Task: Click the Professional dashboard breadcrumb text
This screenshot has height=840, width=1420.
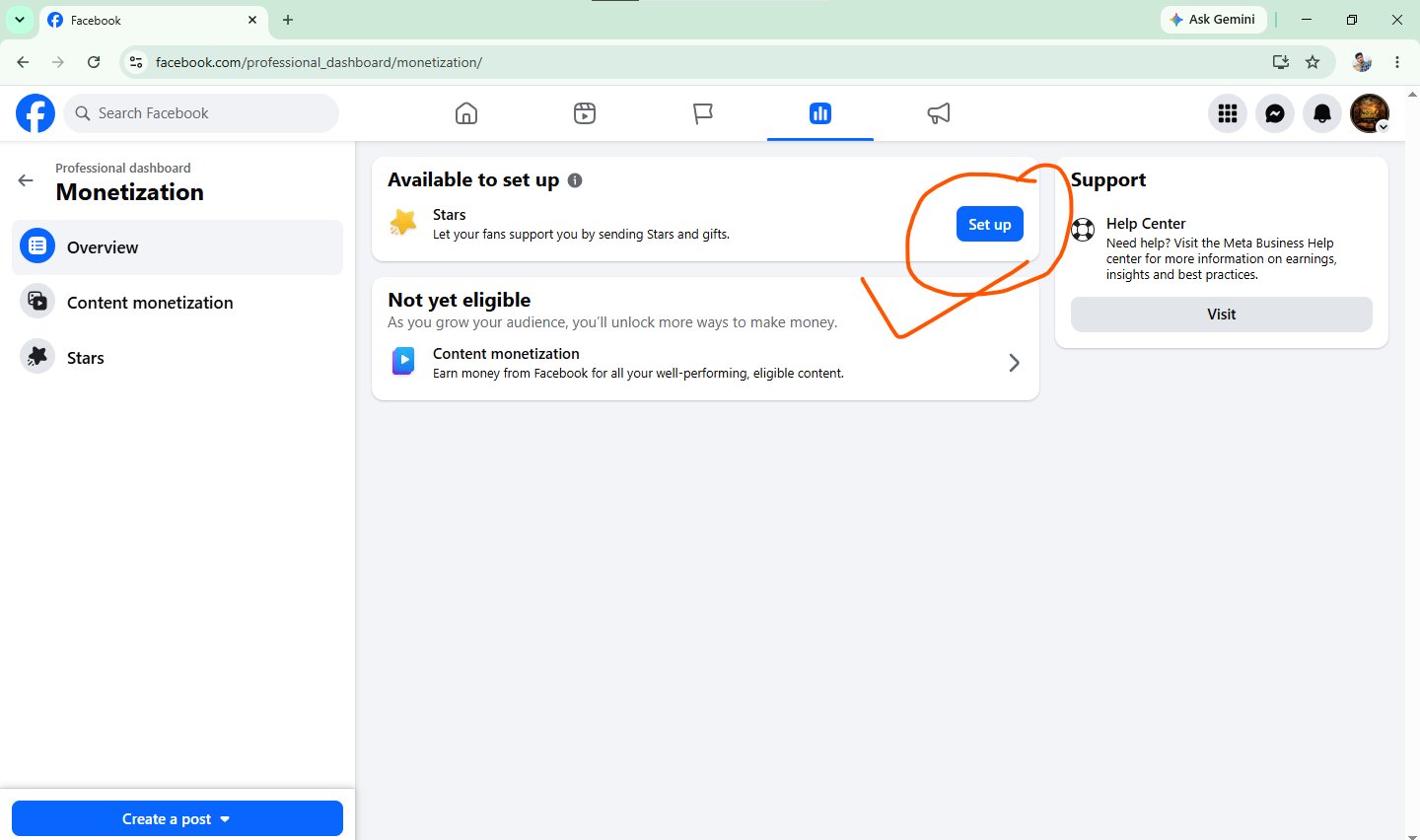Action: 123,169
